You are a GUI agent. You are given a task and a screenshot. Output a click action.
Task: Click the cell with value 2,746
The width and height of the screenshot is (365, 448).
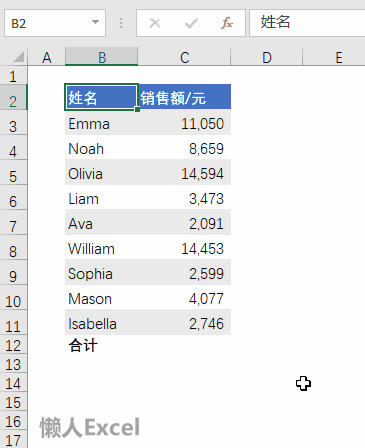(x=184, y=322)
